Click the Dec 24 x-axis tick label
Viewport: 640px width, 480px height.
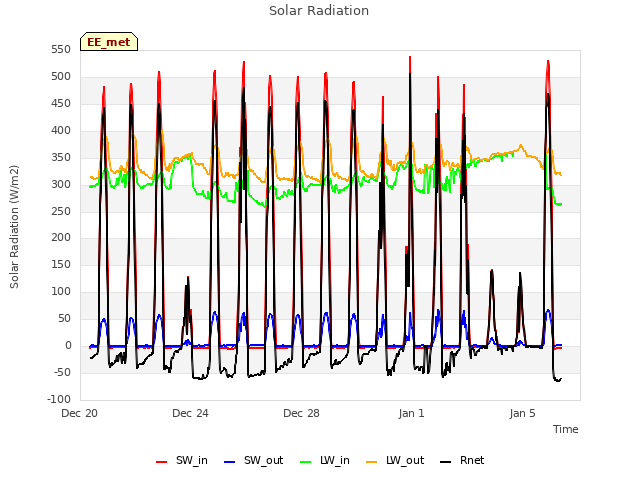click(x=190, y=413)
